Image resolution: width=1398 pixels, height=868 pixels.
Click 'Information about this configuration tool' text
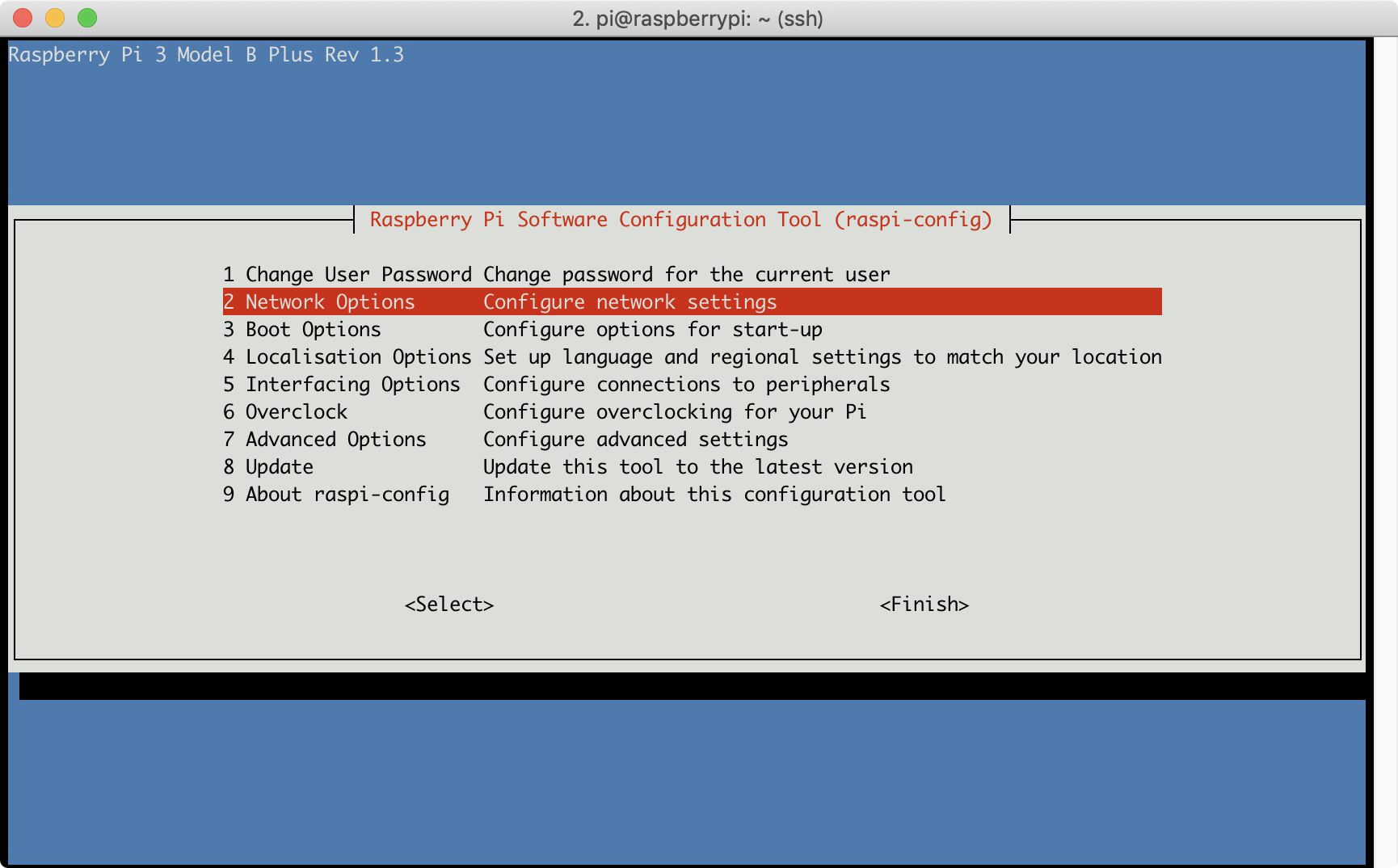click(x=714, y=495)
